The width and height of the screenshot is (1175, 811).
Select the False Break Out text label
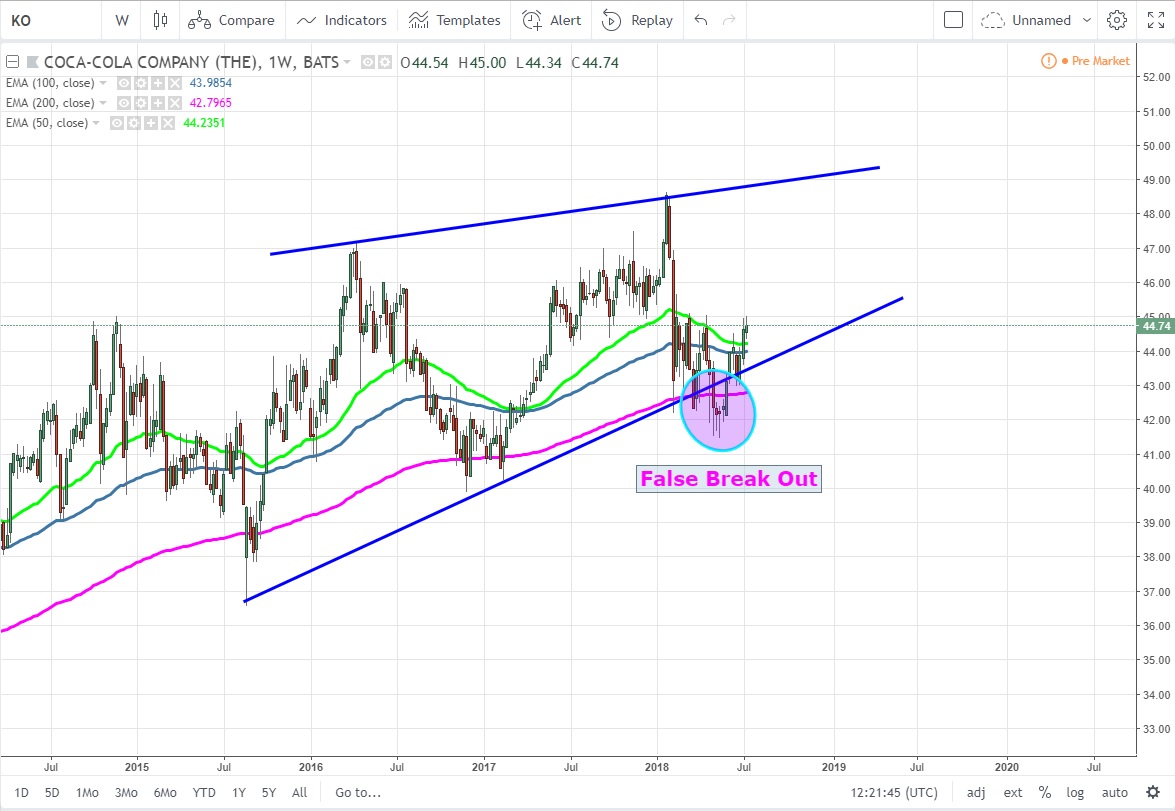728,479
